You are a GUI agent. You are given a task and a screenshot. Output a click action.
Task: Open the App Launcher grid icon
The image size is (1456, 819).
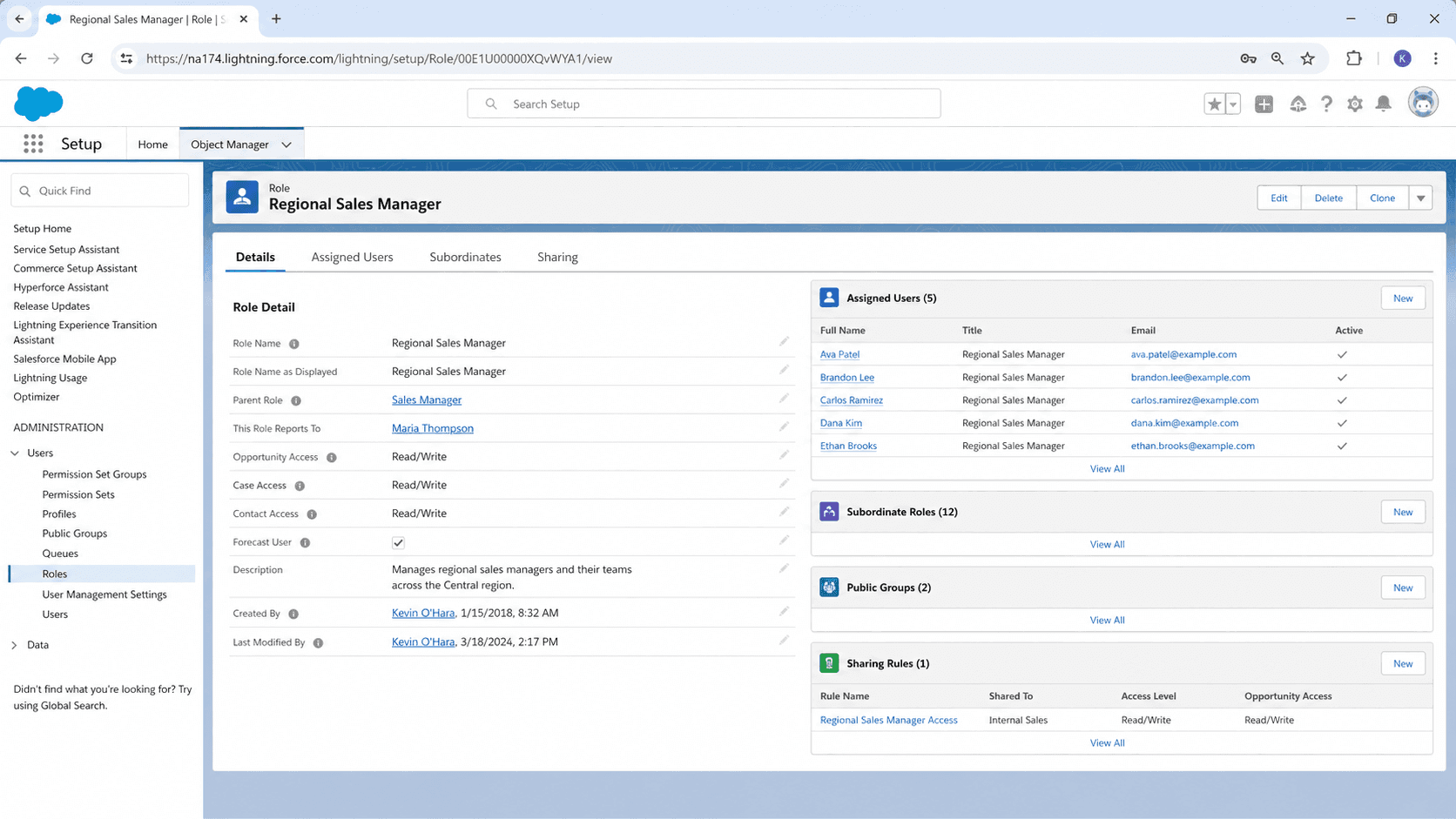[x=33, y=144]
